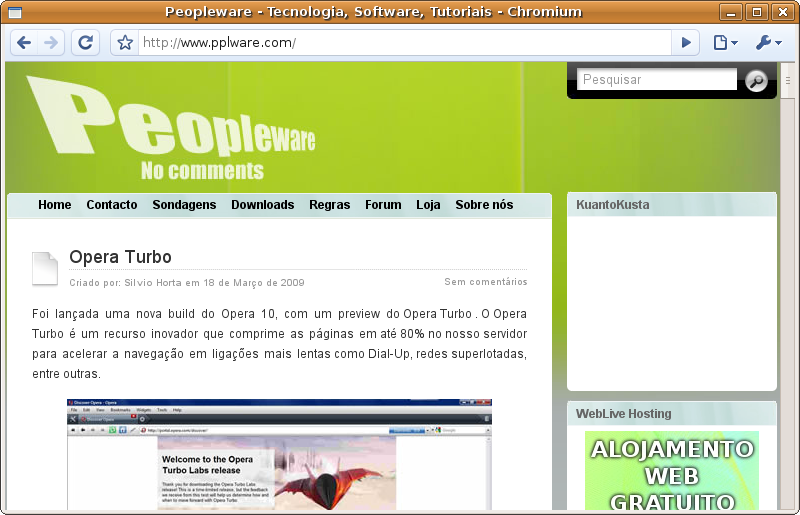The image size is (800, 515).
Task: Click the address bar URL
Action: [404, 42]
